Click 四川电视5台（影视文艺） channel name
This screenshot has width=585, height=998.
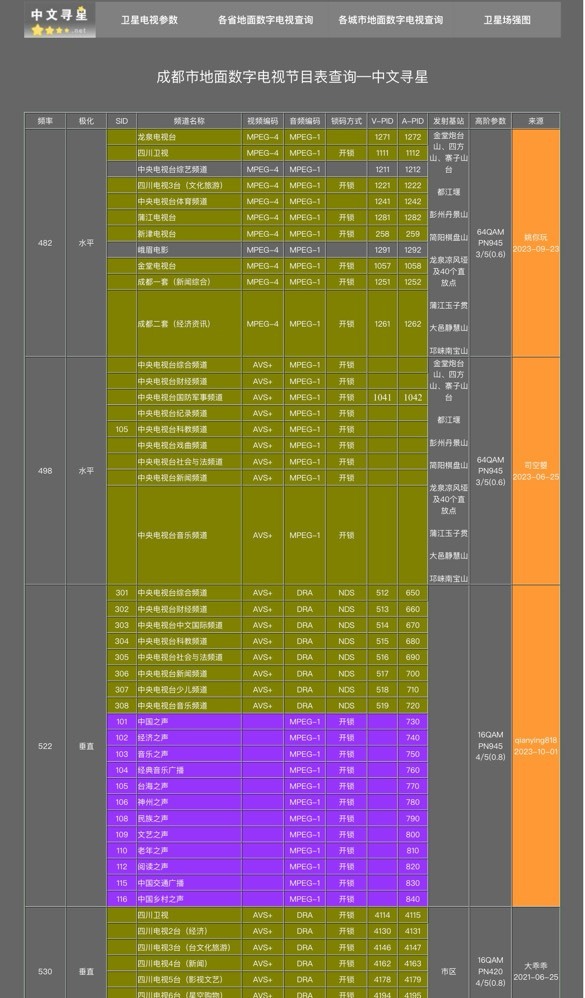click(x=180, y=980)
